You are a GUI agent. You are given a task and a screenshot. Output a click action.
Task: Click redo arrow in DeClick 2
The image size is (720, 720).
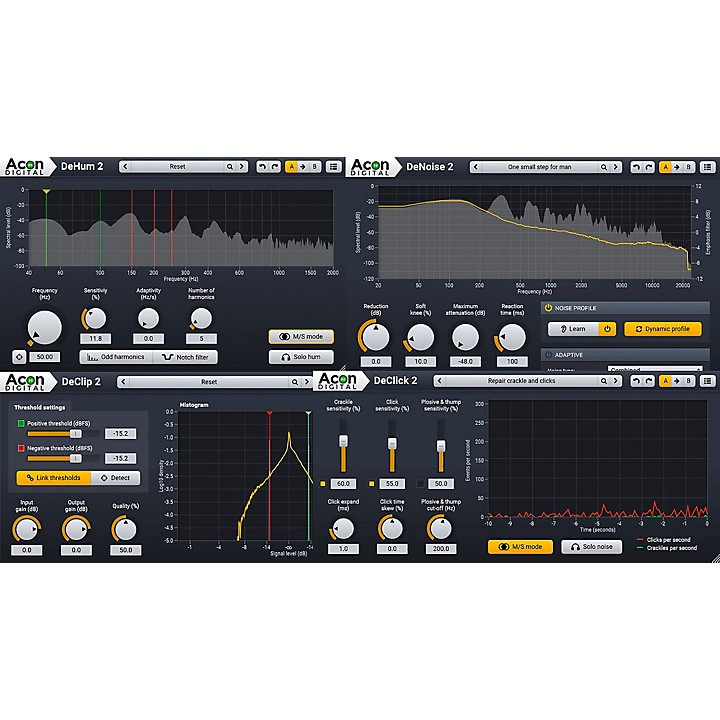[x=648, y=381]
